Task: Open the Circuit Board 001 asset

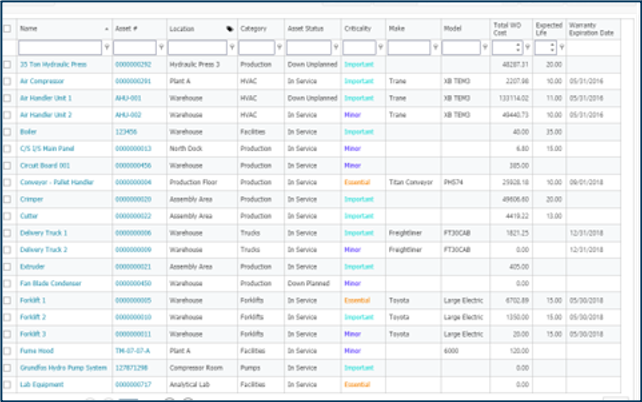Action: (45, 165)
